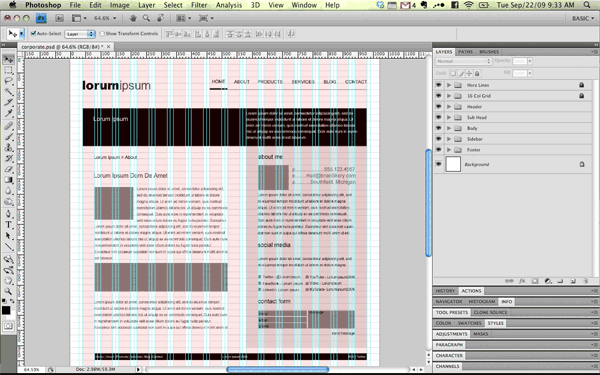Click the Rotate View tool in the application bar

point(161,18)
